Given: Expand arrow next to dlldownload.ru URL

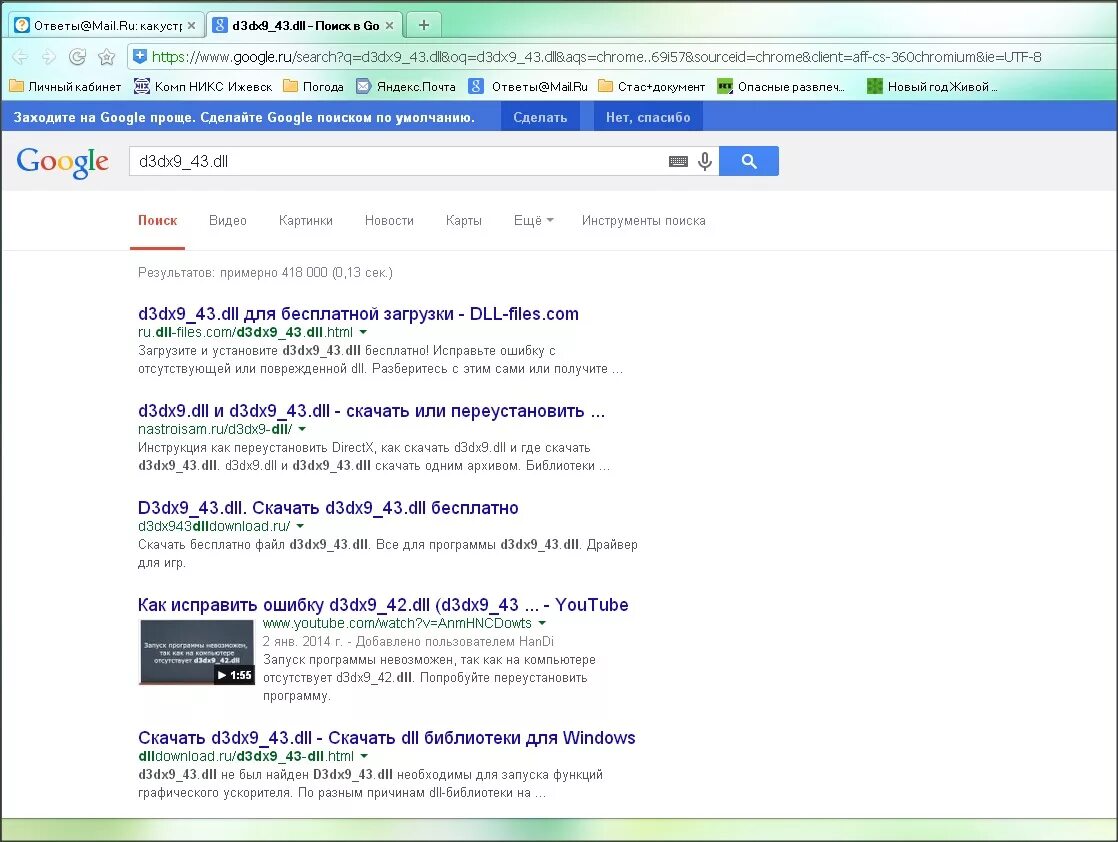Looking at the screenshot, I should 364,756.
